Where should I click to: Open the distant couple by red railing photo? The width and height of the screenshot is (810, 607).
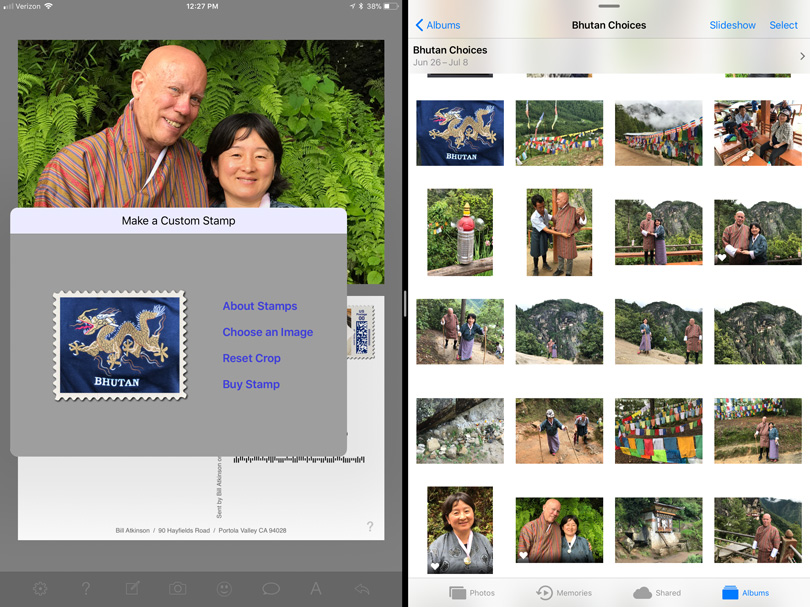(x=659, y=232)
